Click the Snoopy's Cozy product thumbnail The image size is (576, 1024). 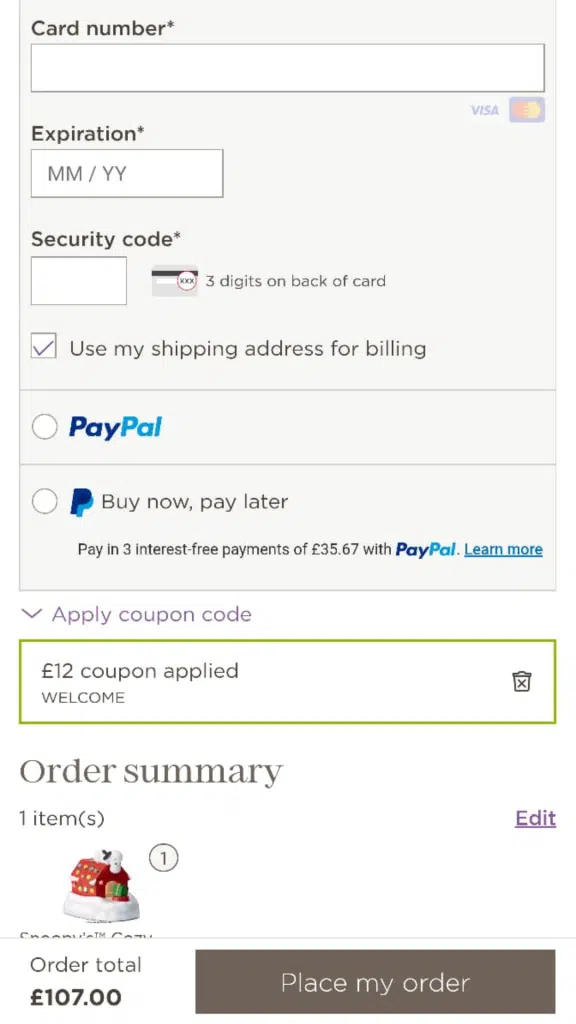(x=100, y=885)
